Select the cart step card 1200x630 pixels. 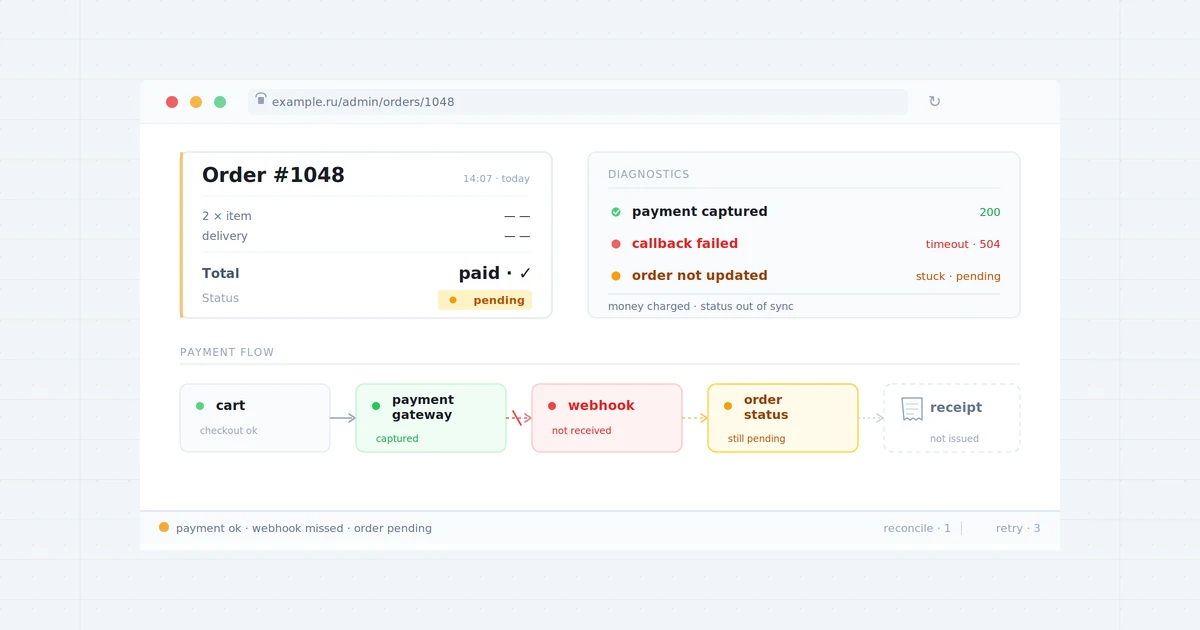coord(255,418)
